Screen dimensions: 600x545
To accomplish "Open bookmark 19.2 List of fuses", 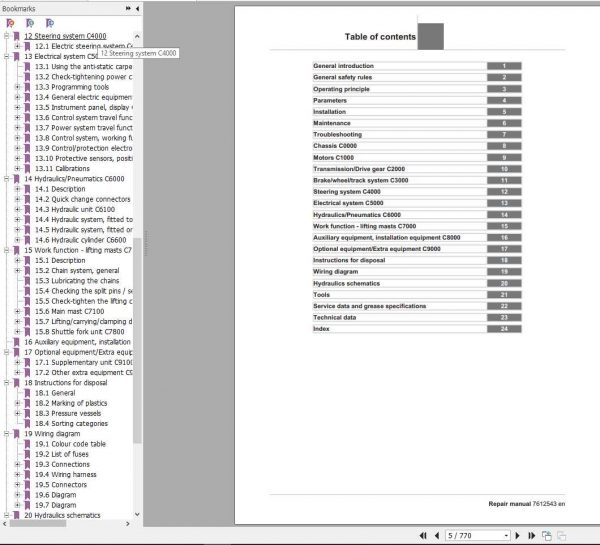I will (62, 454).
